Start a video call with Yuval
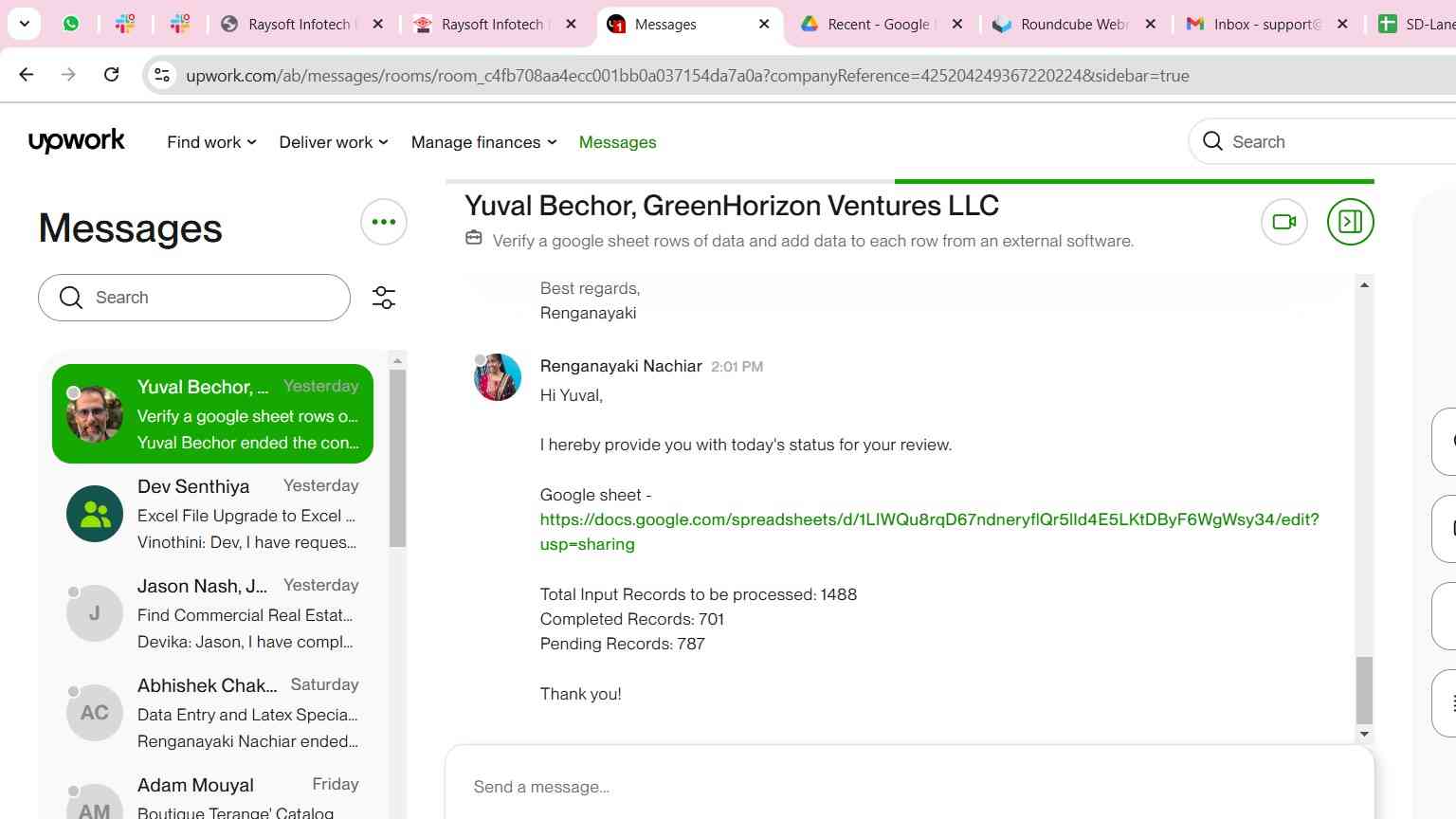The height and width of the screenshot is (819, 1456). pyautogui.click(x=1284, y=222)
